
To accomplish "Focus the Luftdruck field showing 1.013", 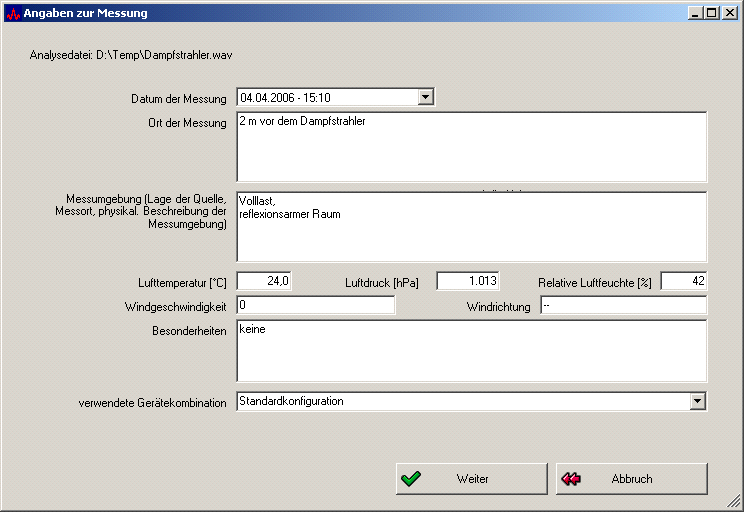I will click(x=468, y=281).
